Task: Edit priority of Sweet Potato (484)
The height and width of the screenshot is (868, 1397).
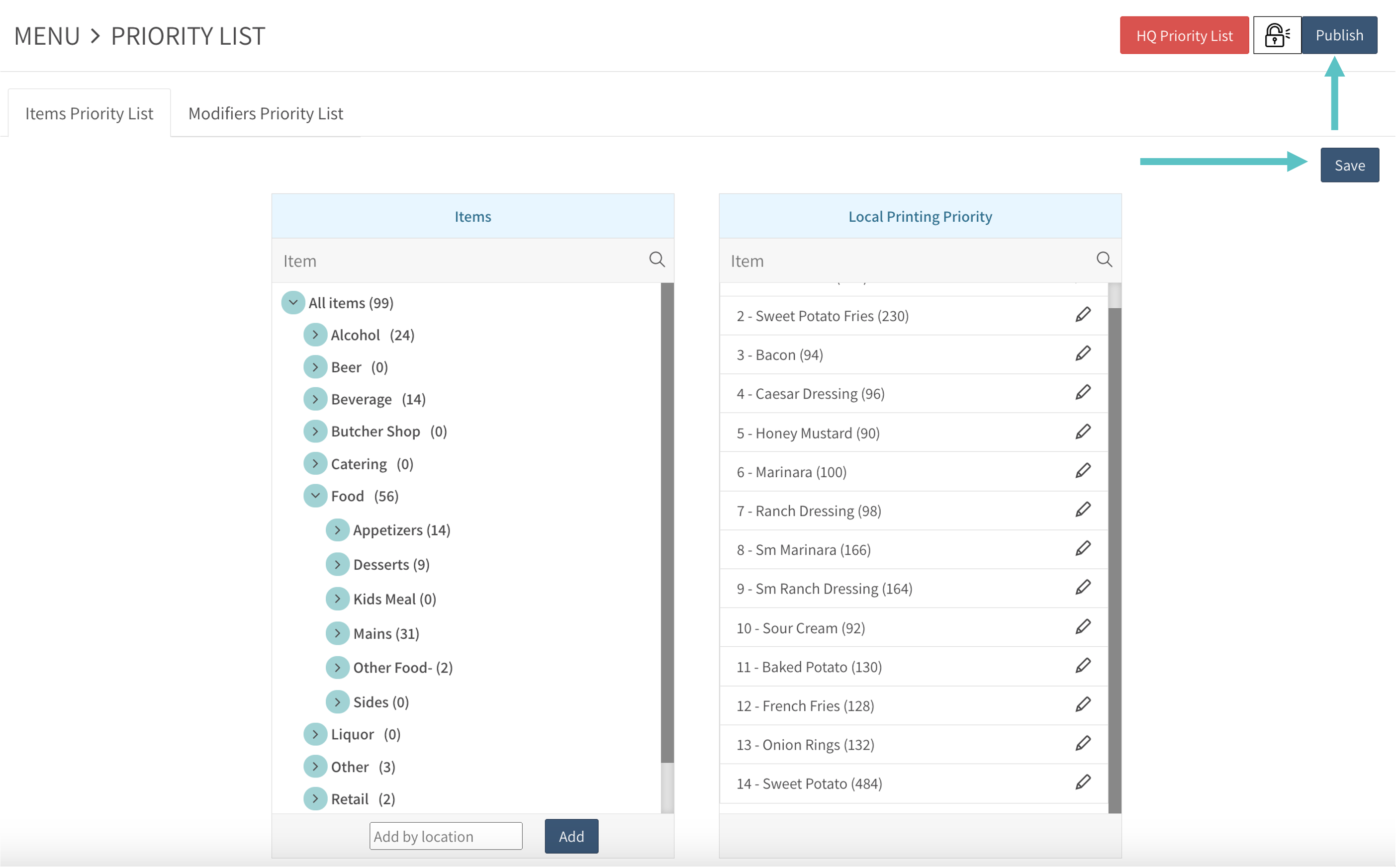Action: click(x=1084, y=783)
